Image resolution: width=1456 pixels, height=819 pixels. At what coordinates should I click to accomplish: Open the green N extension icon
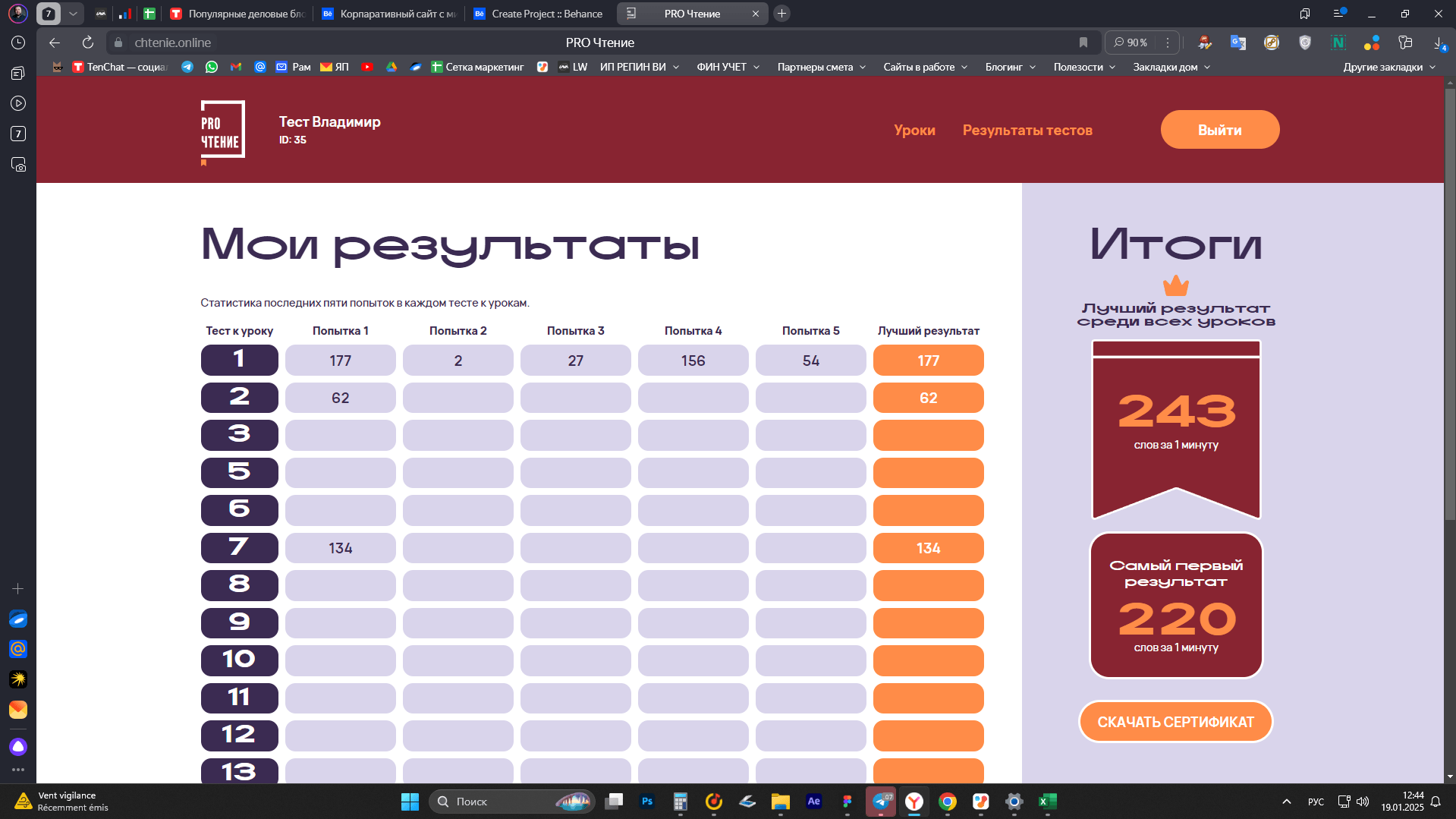(x=1338, y=43)
